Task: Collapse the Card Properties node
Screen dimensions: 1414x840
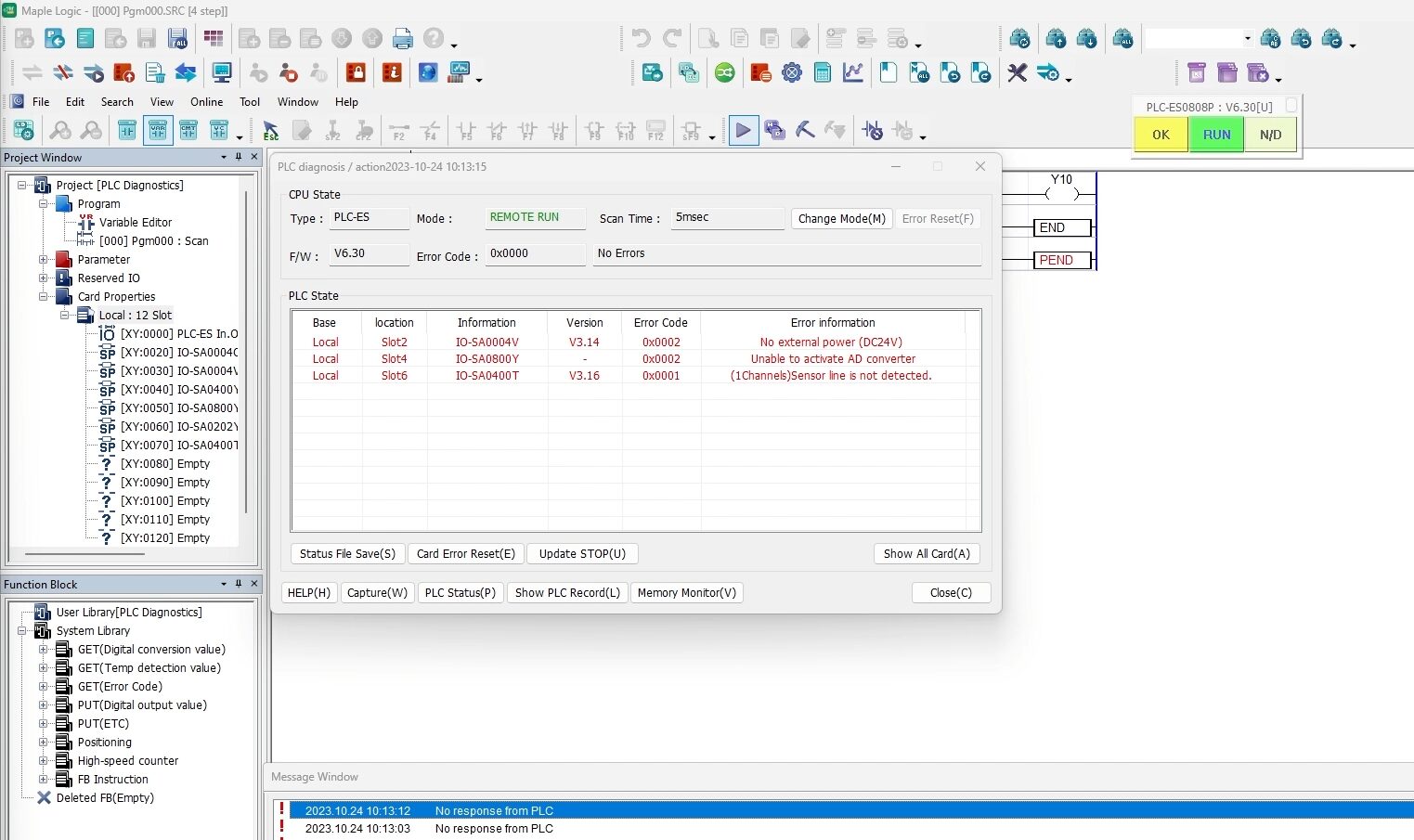Action: coord(43,296)
